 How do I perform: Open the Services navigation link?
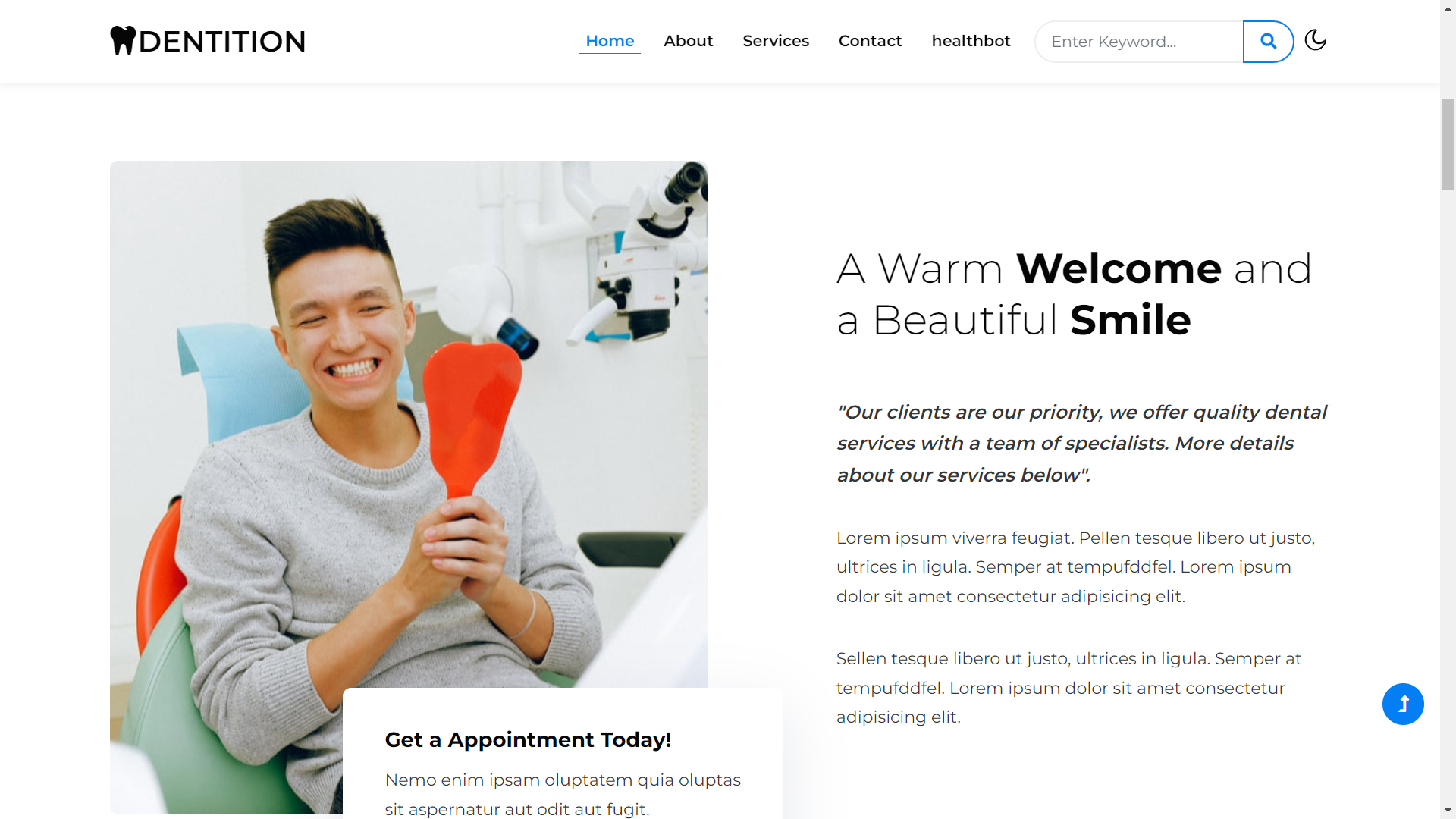click(776, 41)
